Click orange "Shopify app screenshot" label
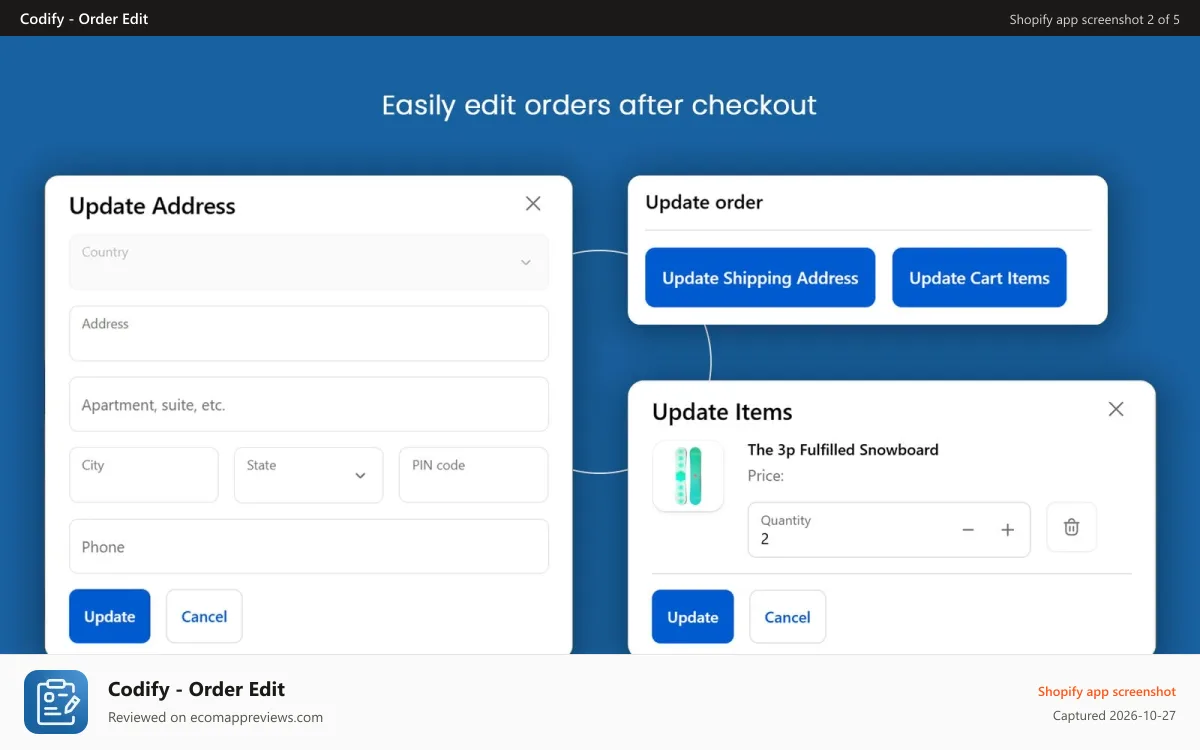1200x750 pixels. pos(1107,691)
